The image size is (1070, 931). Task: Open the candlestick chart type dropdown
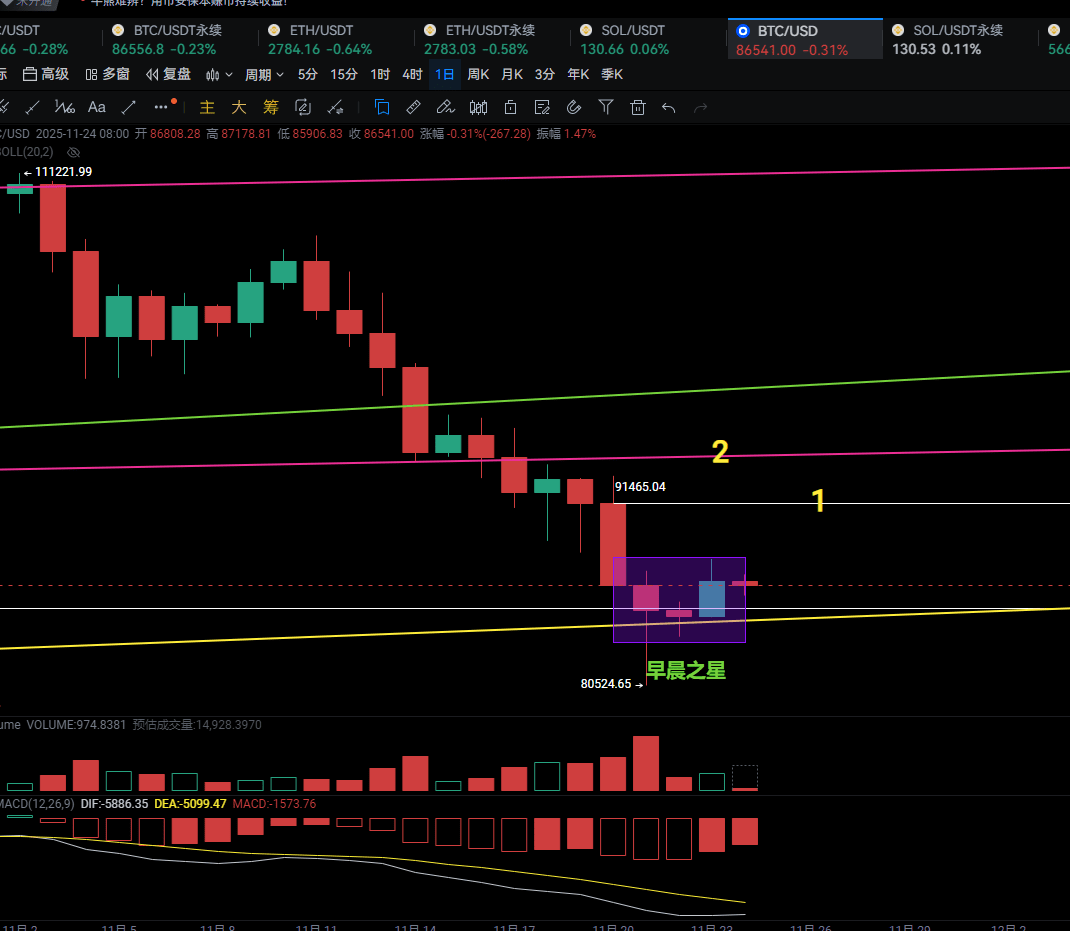click(x=219, y=74)
